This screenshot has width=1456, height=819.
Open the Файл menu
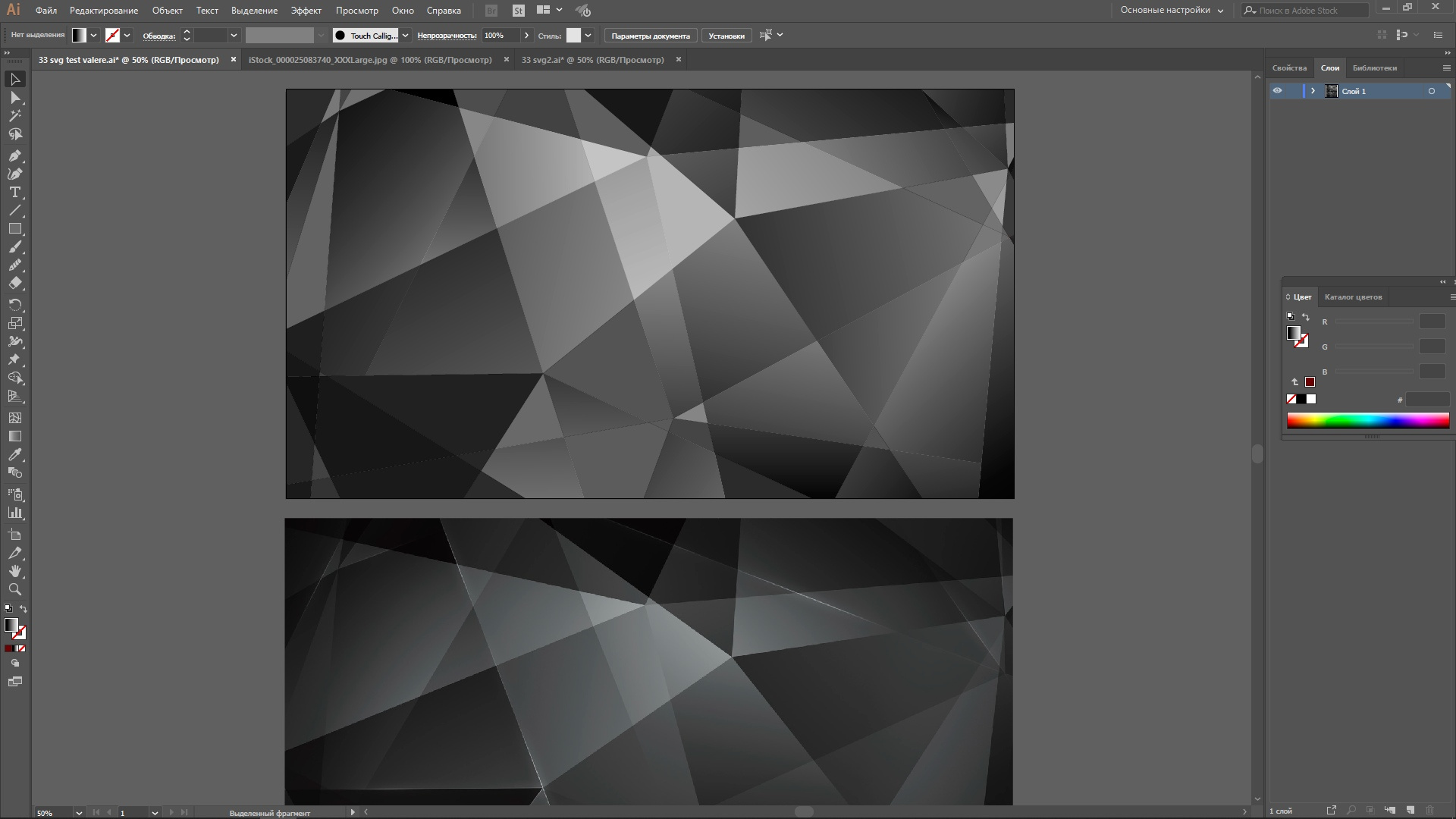coord(46,11)
